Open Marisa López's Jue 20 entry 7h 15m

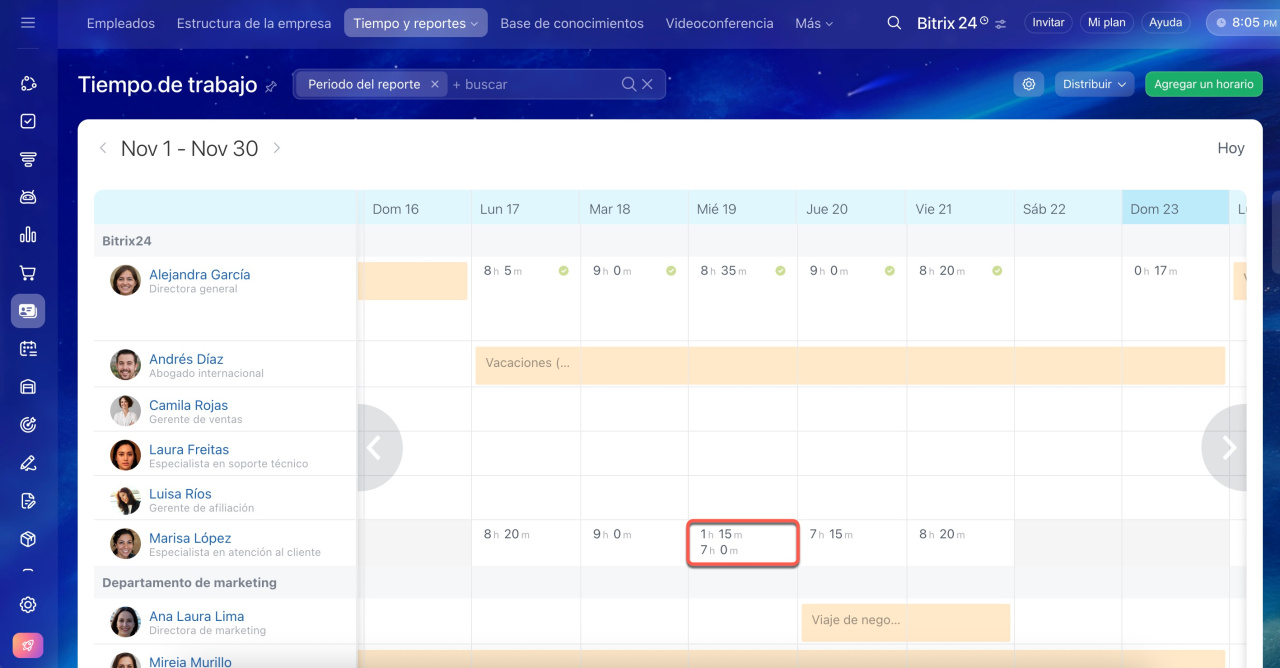[831, 534]
